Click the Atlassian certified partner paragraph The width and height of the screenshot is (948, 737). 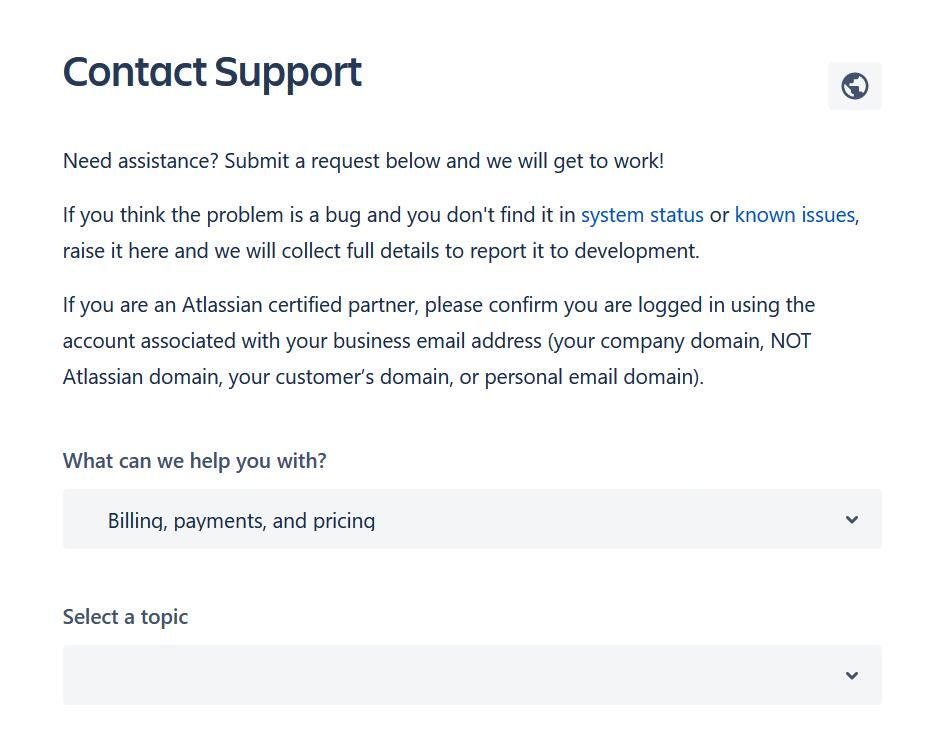point(439,341)
